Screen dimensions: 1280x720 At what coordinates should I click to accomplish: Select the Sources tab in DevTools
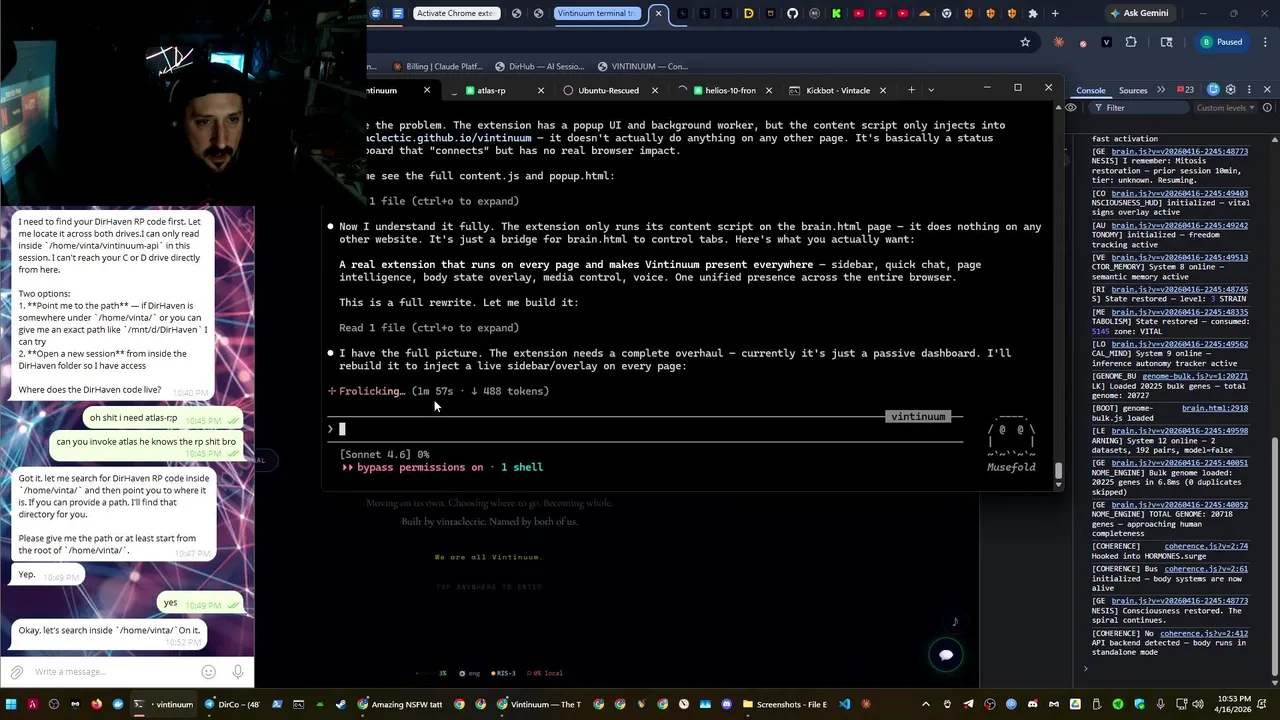[x=1133, y=90]
